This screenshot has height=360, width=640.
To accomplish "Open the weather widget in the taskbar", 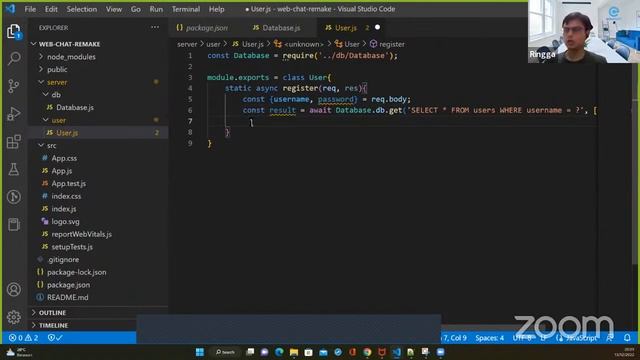I will point(18,352).
